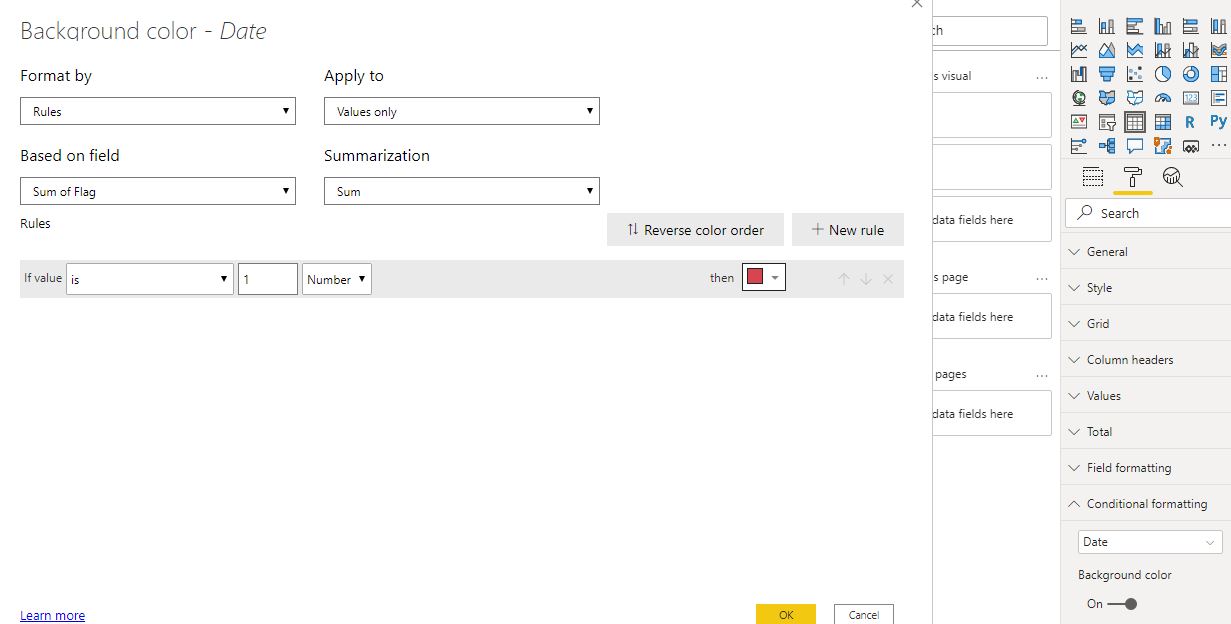1231x624 pixels.
Task: Open the Apply to Values only dropdown
Action: [x=462, y=111]
